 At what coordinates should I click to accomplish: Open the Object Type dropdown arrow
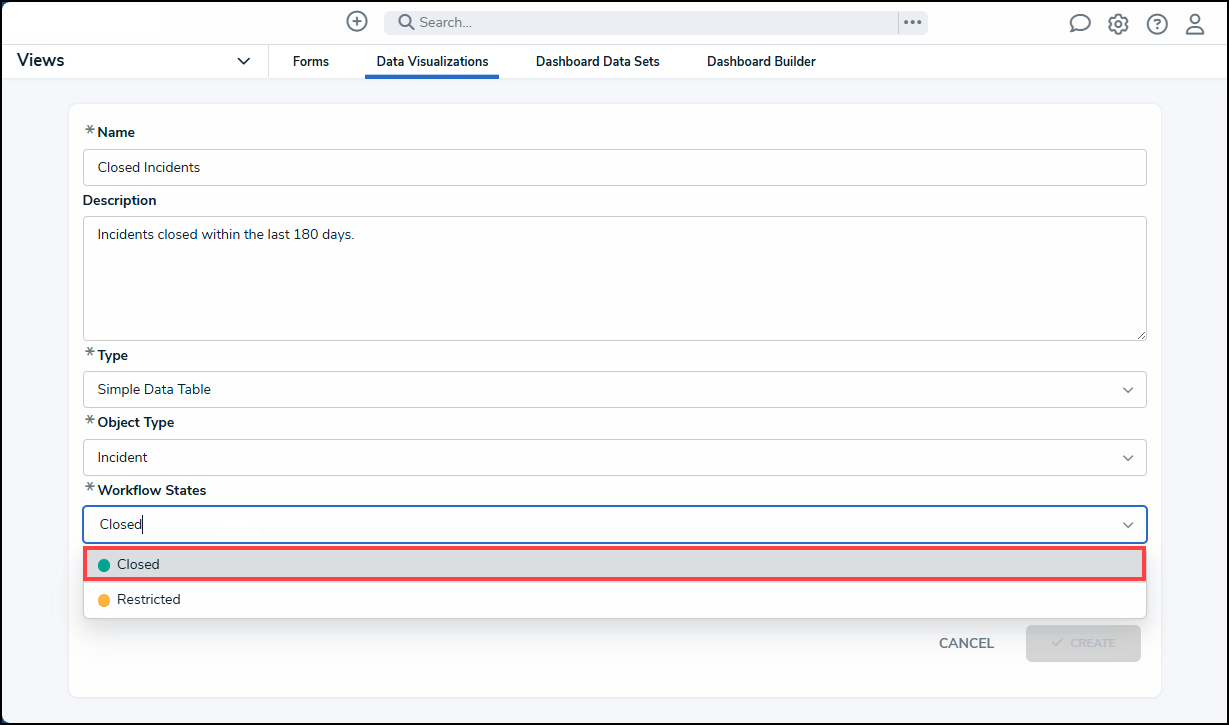click(x=1128, y=458)
